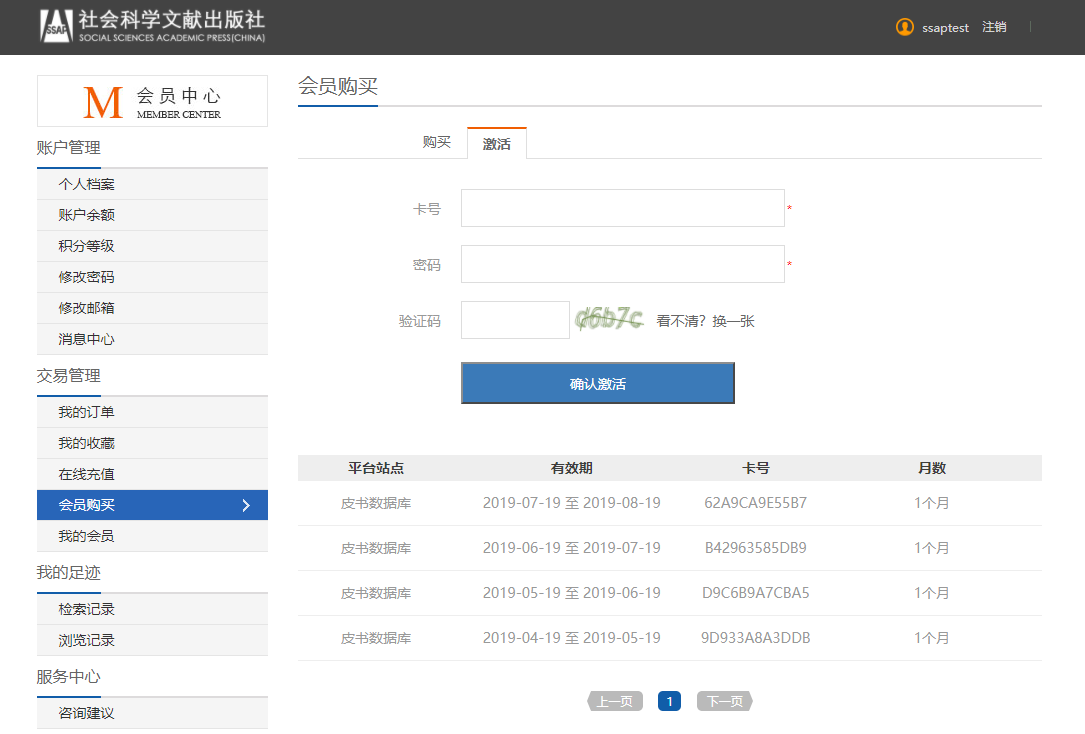Click 看不清？换一张 to refresh the captcha

click(x=705, y=321)
